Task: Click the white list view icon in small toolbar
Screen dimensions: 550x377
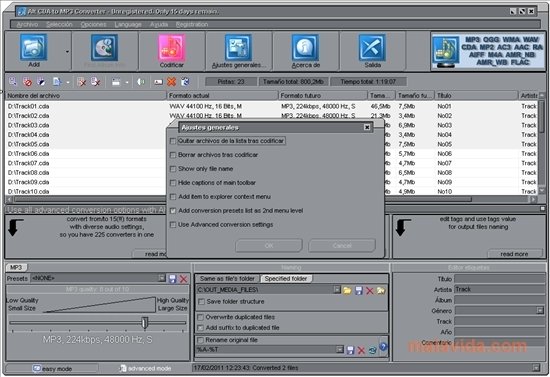Action: click(116, 82)
